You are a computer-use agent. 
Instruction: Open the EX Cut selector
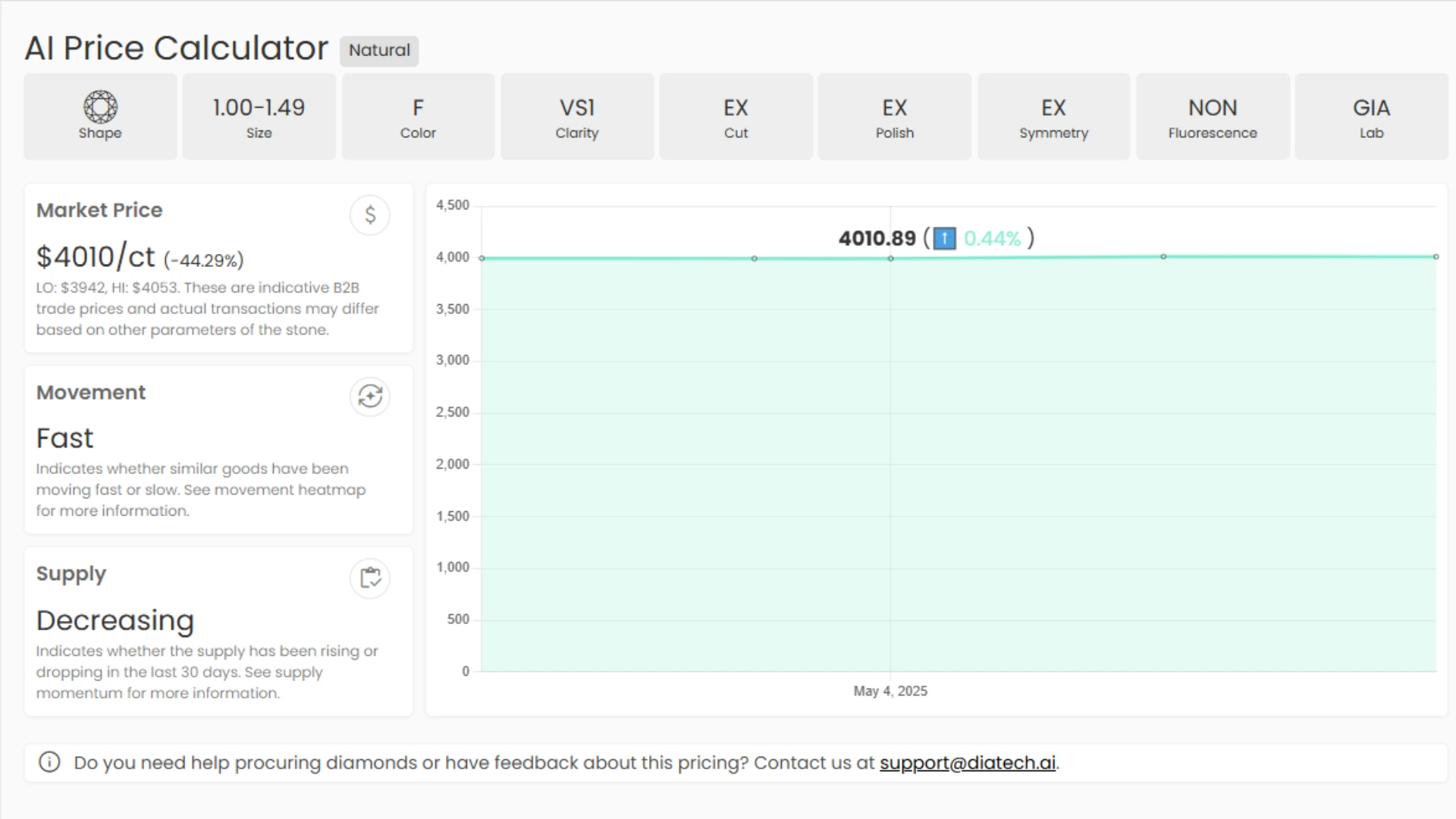[x=736, y=117]
